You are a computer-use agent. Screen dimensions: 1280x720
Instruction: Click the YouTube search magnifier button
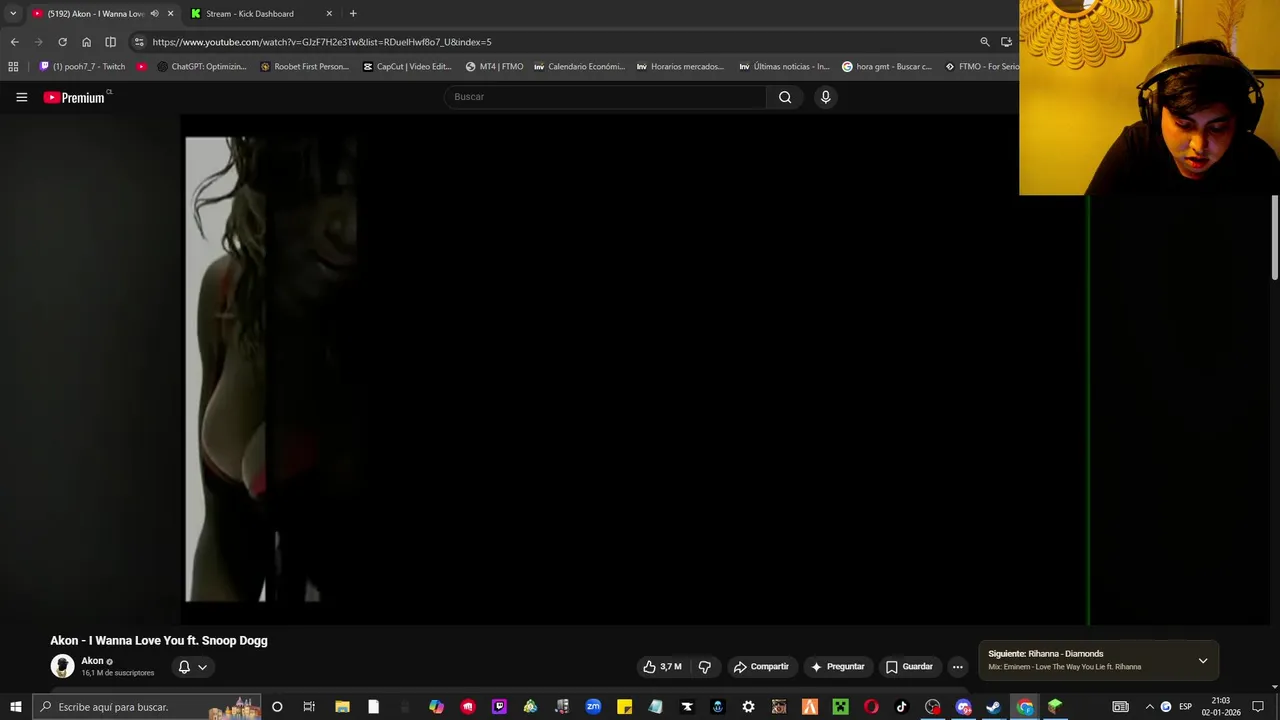click(x=785, y=97)
